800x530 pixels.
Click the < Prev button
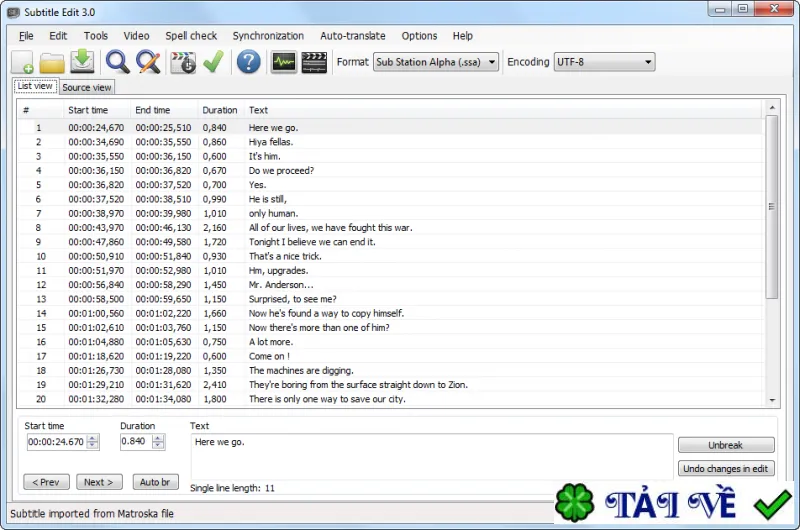click(46, 482)
